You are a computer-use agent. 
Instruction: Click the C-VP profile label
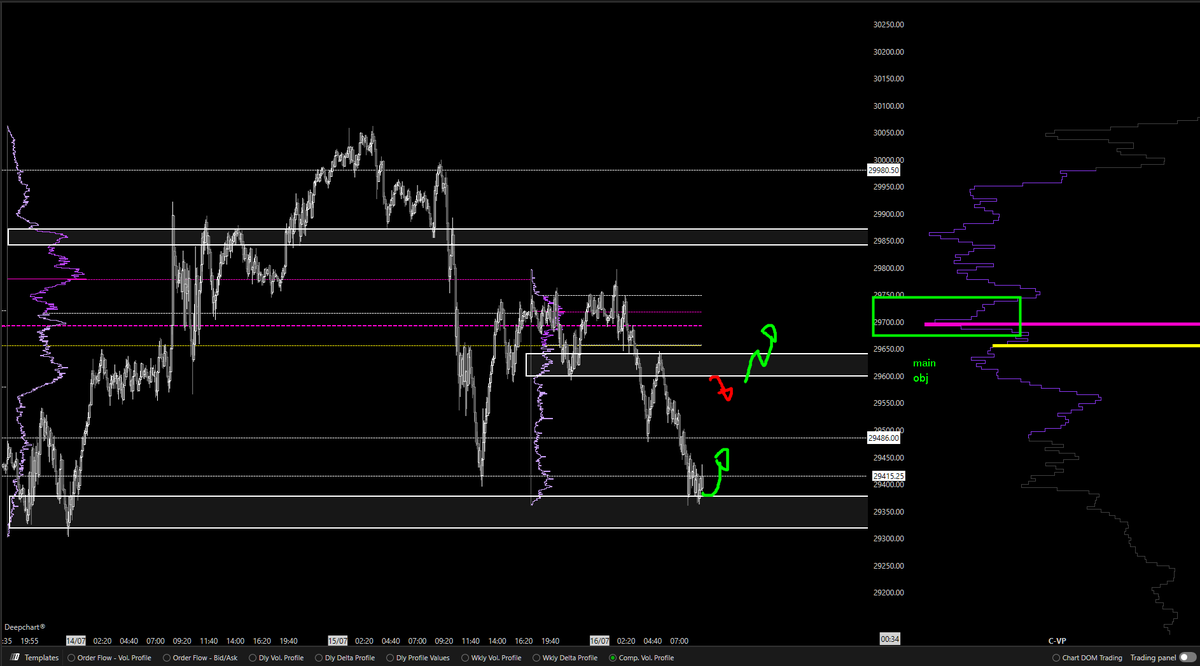pos(1059,640)
